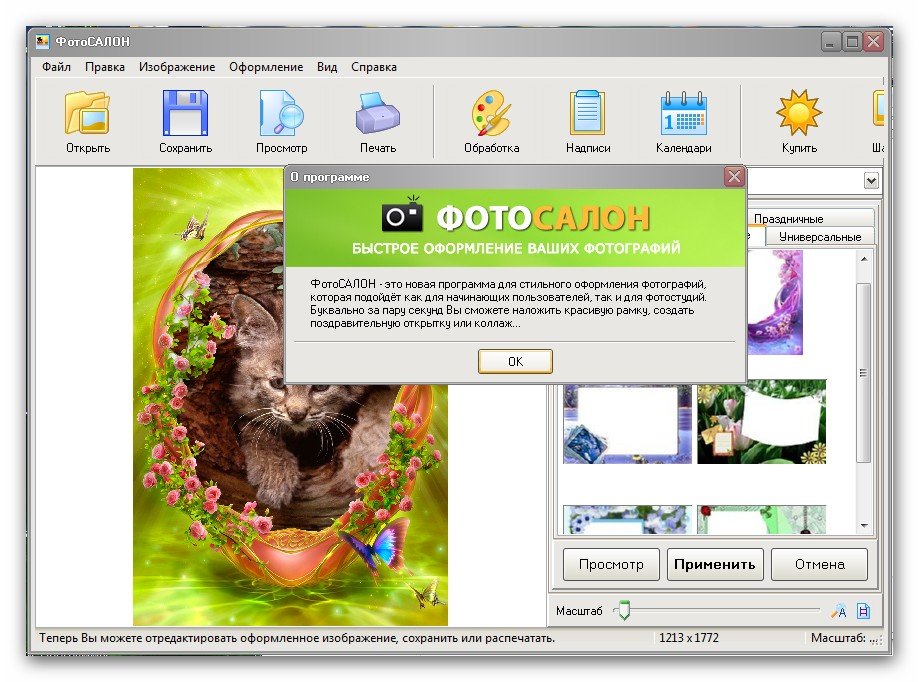Click the Открыть folder icon
Viewport: 919px width, 682px height.
click(87, 113)
